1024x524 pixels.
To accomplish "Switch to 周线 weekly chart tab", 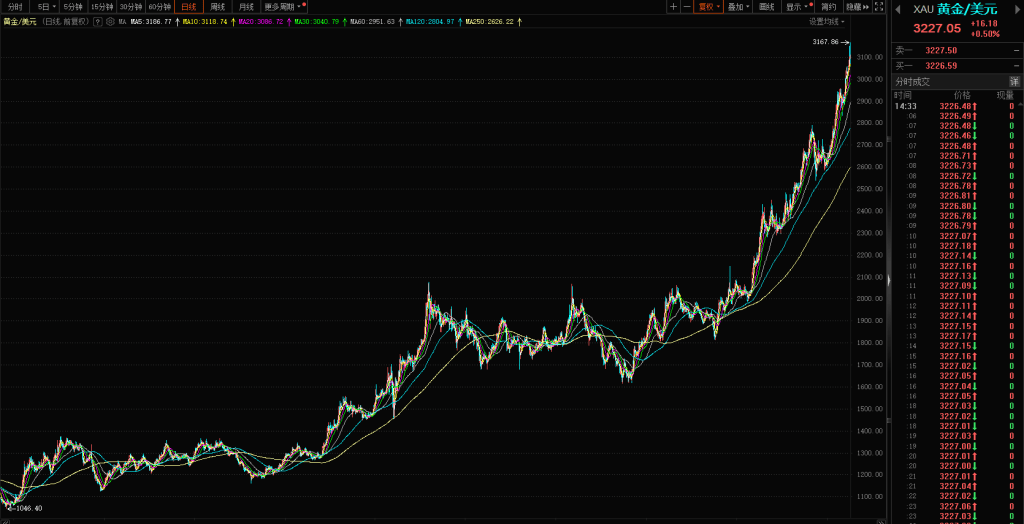I will click(x=217, y=7).
